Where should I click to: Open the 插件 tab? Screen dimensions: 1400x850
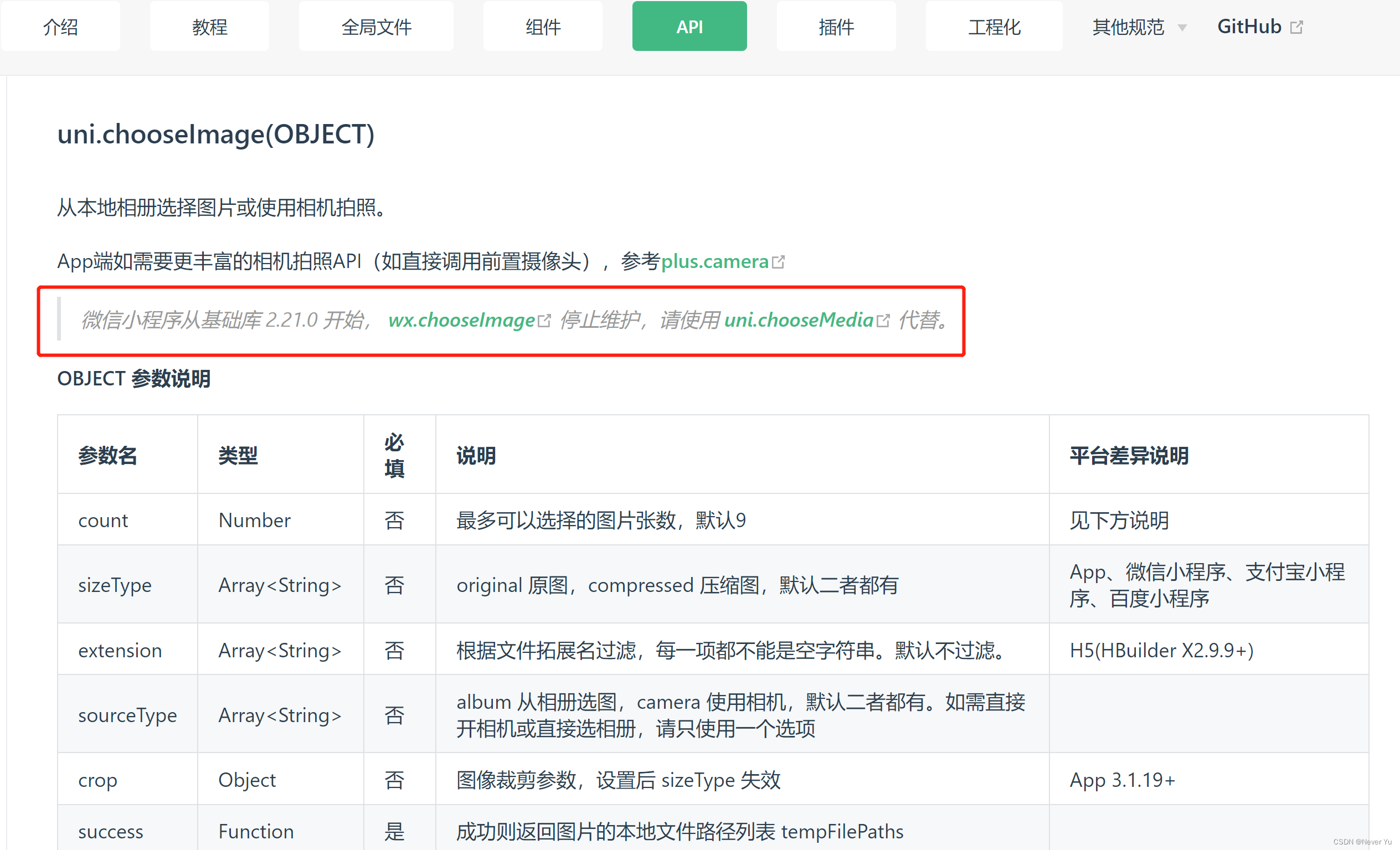click(x=836, y=27)
